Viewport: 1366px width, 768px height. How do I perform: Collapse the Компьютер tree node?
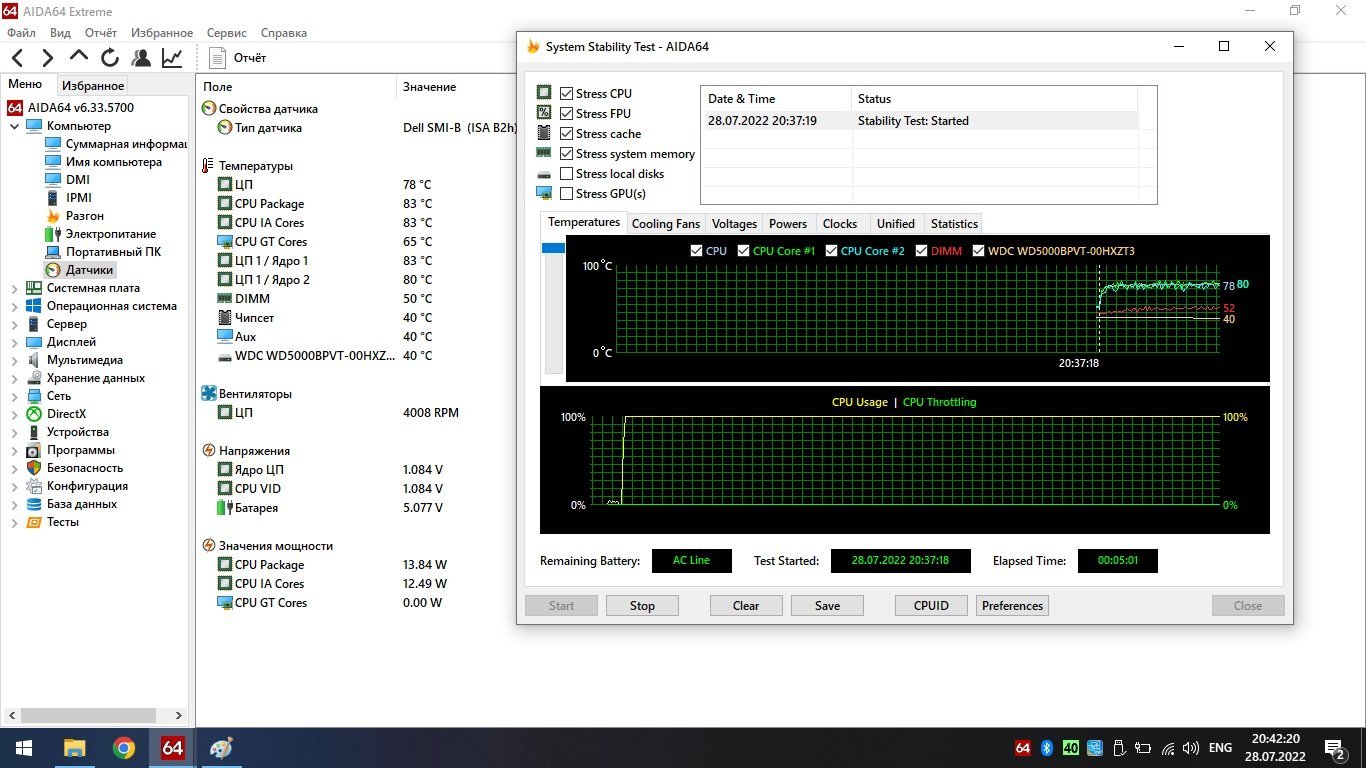[x=14, y=126]
